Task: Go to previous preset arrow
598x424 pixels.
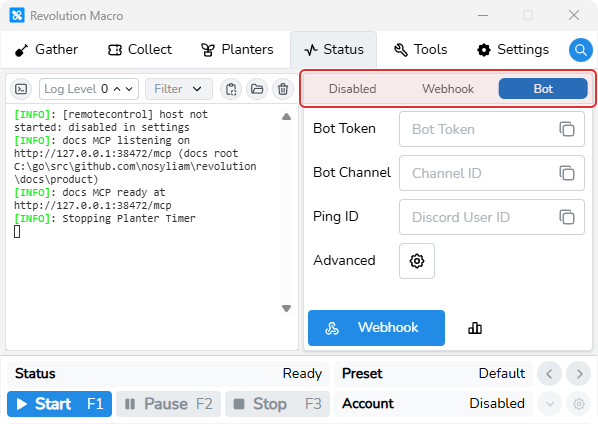Action: tap(549, 374)
